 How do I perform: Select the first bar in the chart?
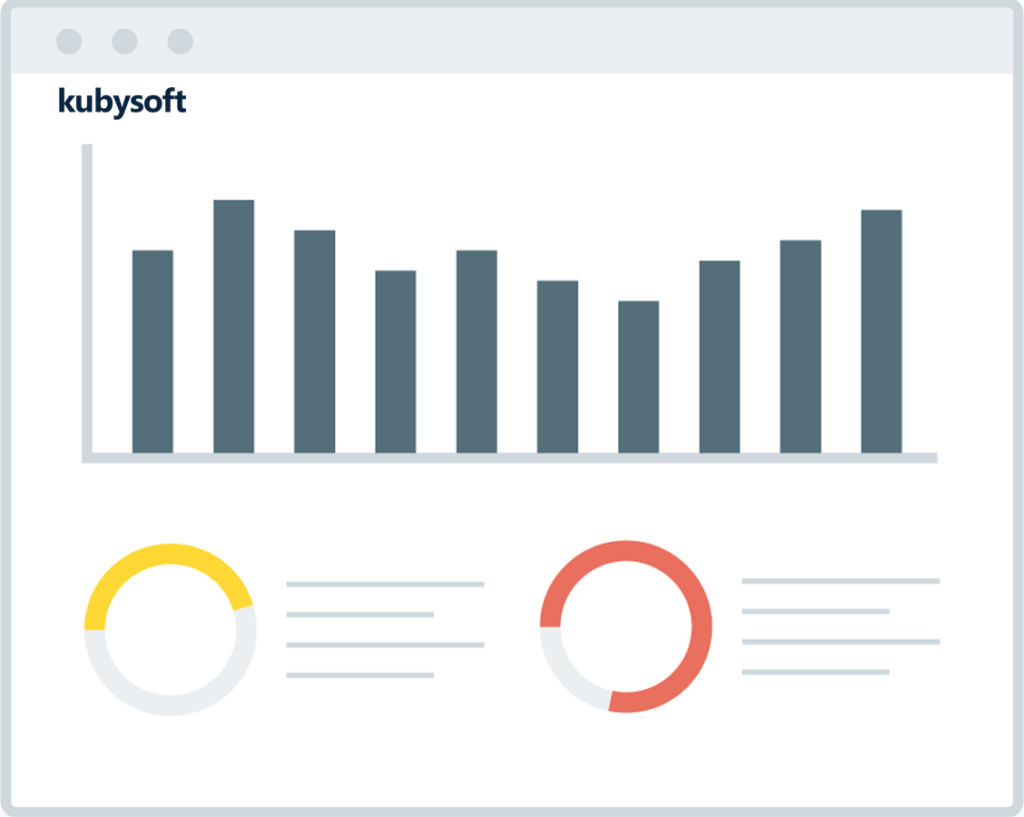[152, 351]
